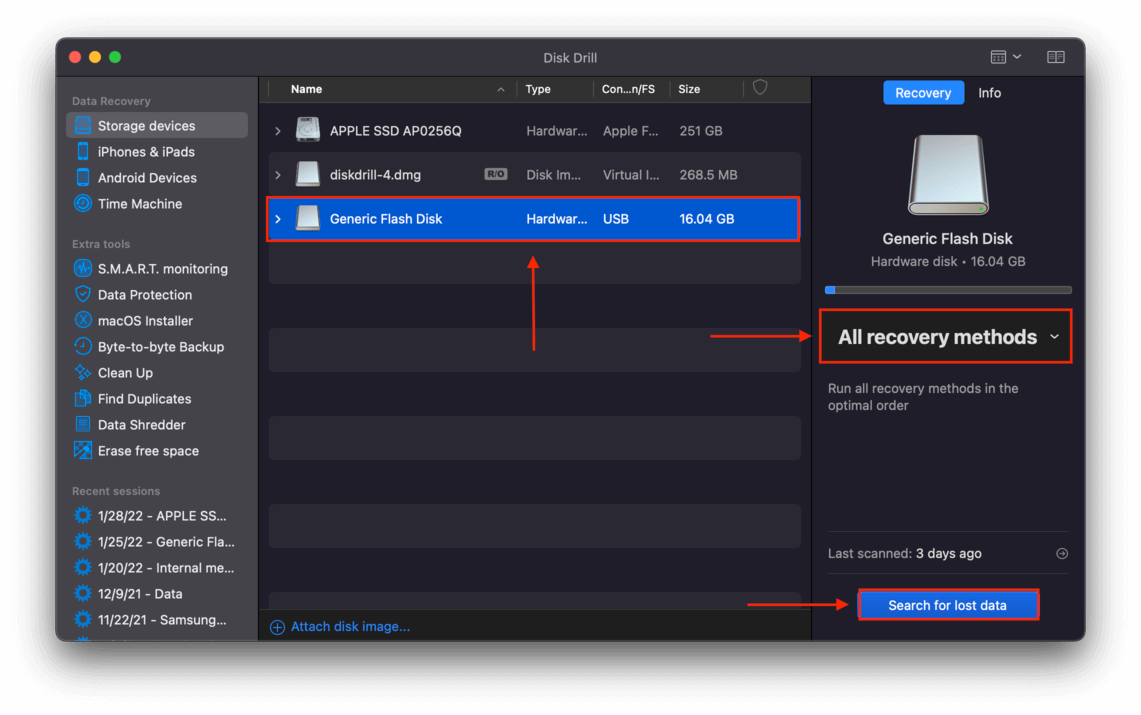Open the S.M.A.R.T. monitoring icon
Screen dimensions: 1141x715
[x=83, y=268]
